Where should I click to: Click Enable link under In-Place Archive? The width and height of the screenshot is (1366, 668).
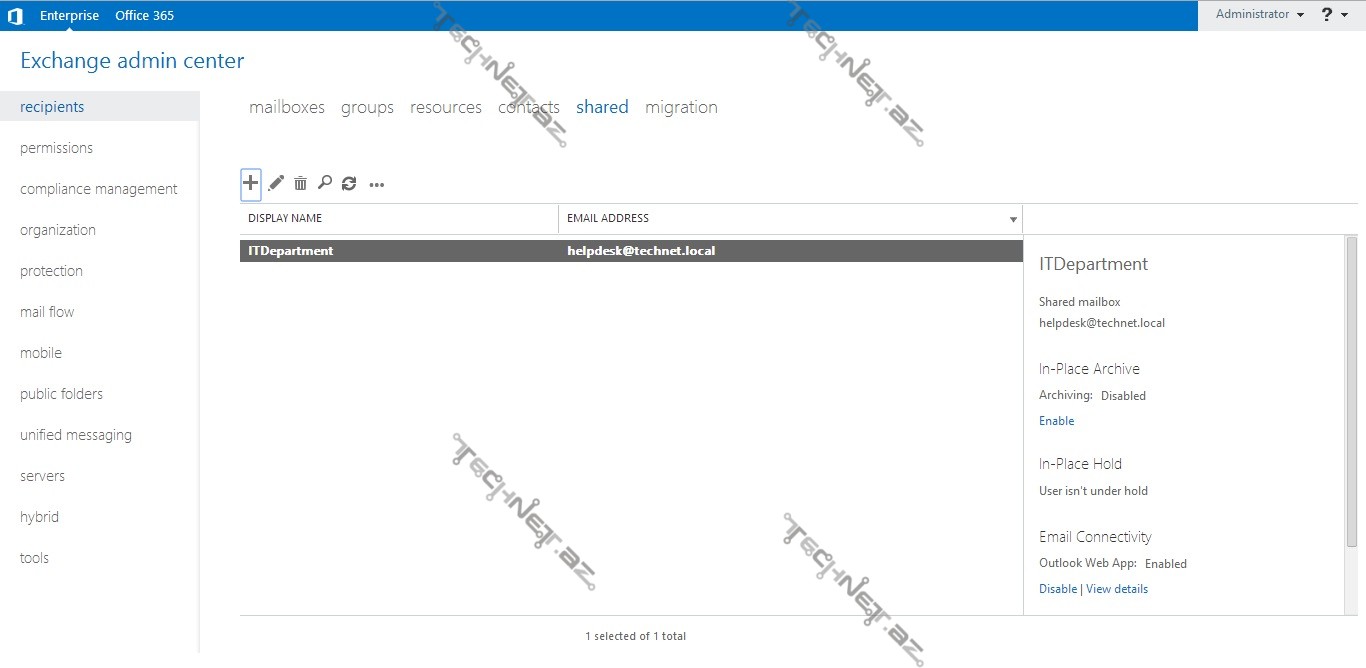tap(1056, 421)
